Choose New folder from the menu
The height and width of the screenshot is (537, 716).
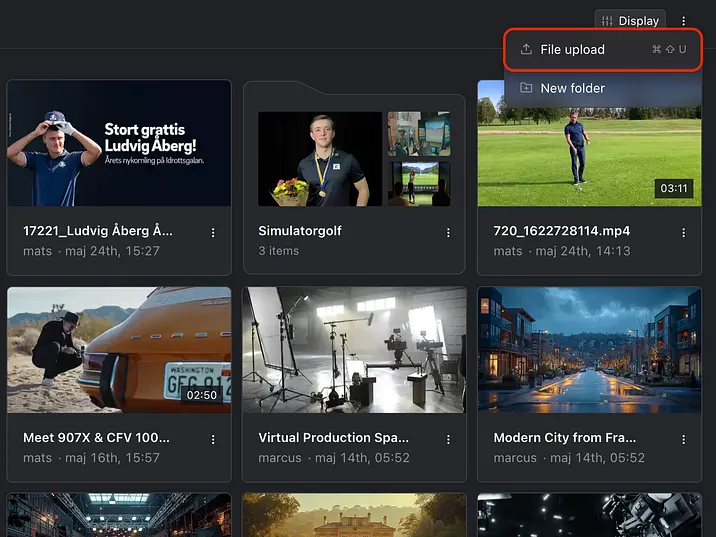[572, 88]
